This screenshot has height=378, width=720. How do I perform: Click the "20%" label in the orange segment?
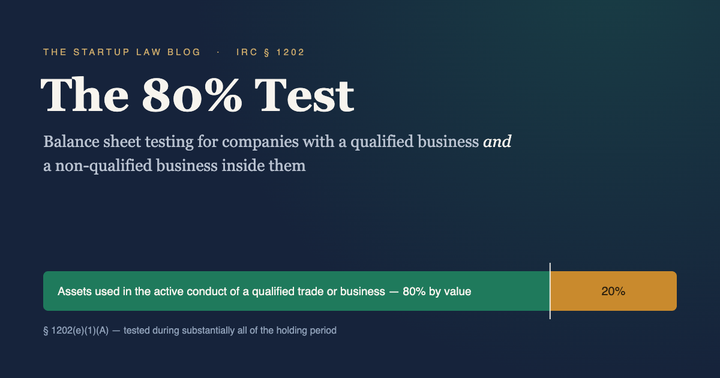coord(613,291)
